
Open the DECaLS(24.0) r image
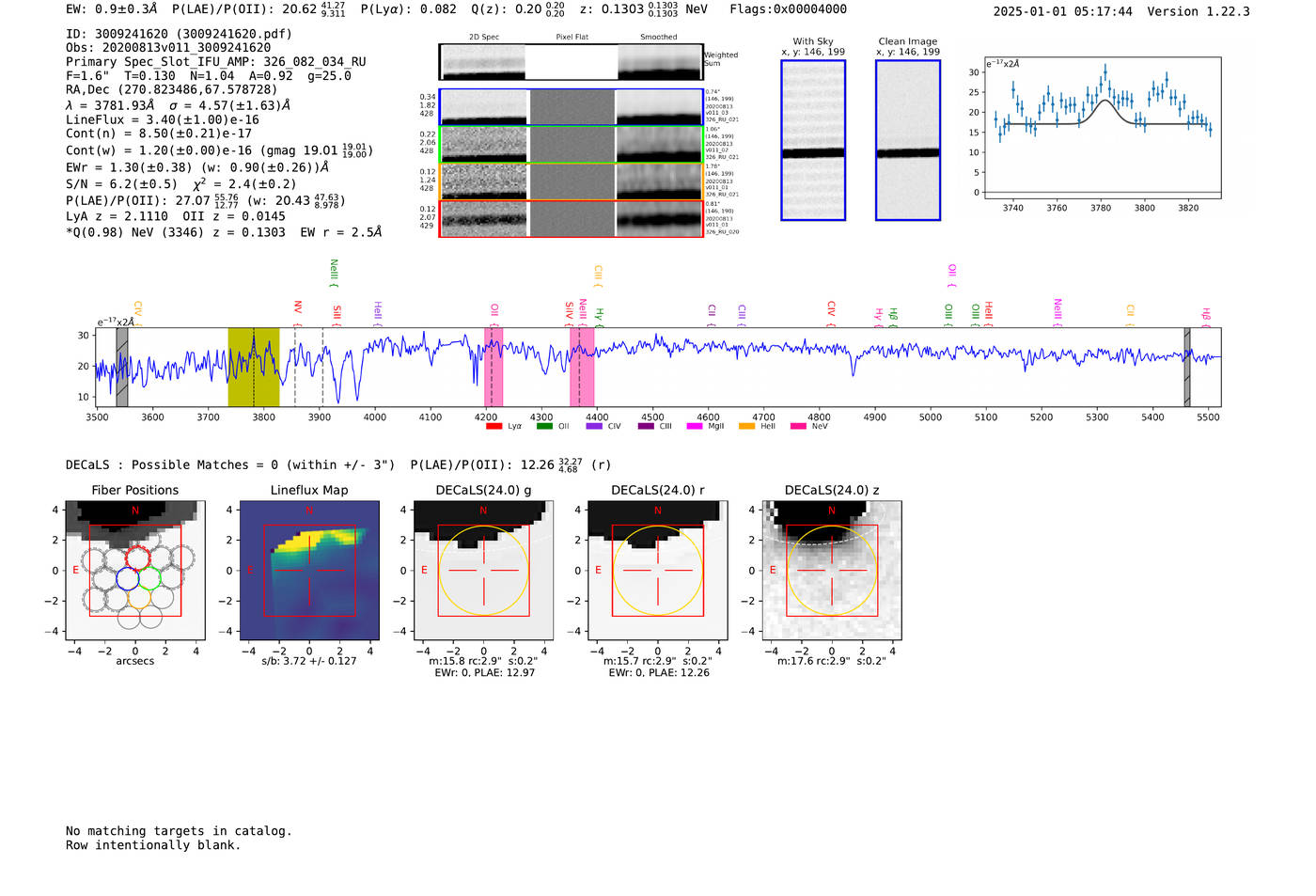point(657,570)
